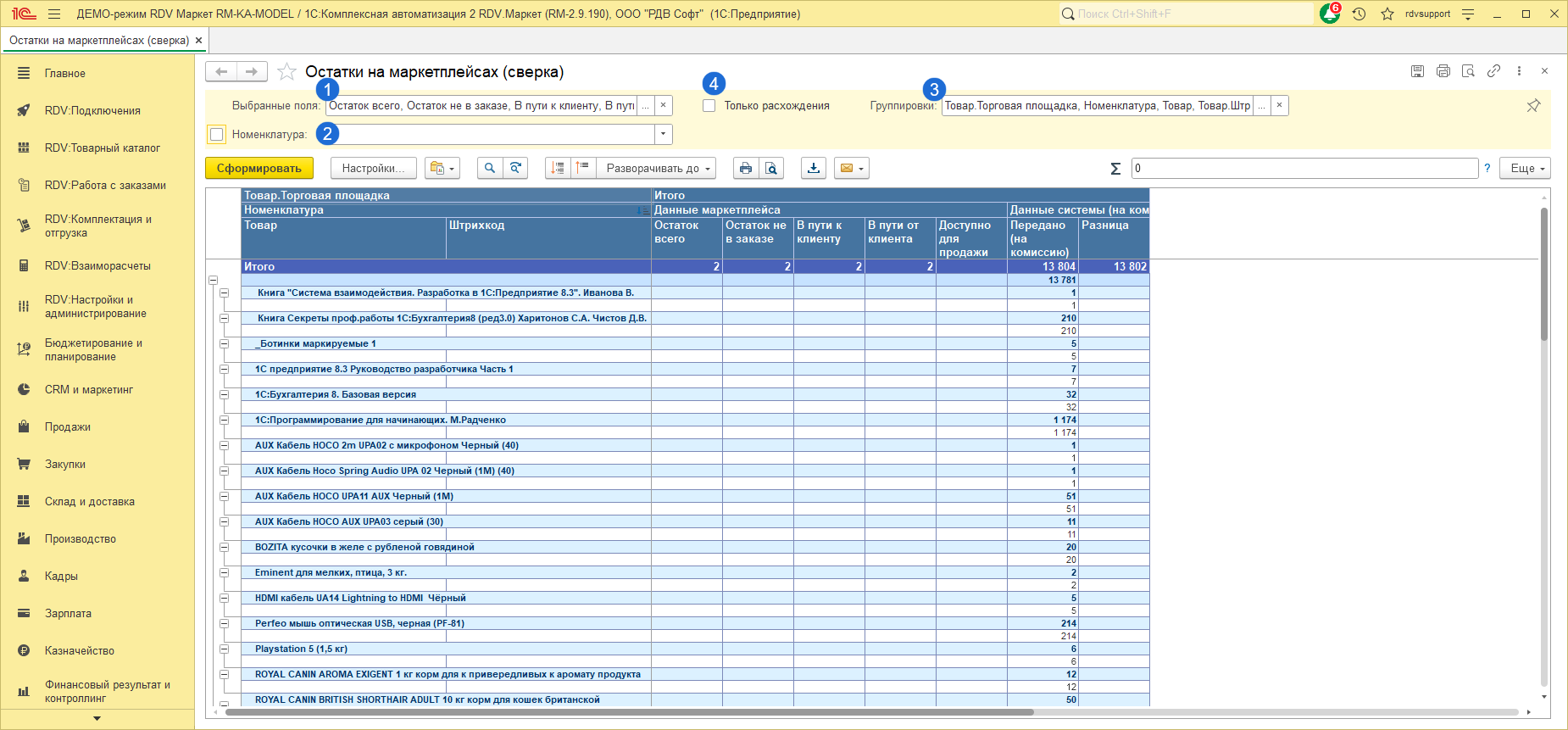Toggle the 'Номенклатура' filter checkbox
The width and height of the screenshot is (1568, 730).
(217, 134)
